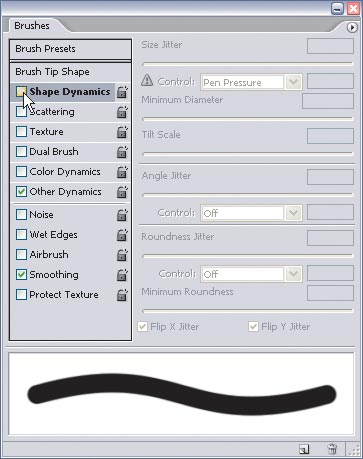
Task: Toggle the Dual Brush lock icon
Action: (x=122, y=152)
